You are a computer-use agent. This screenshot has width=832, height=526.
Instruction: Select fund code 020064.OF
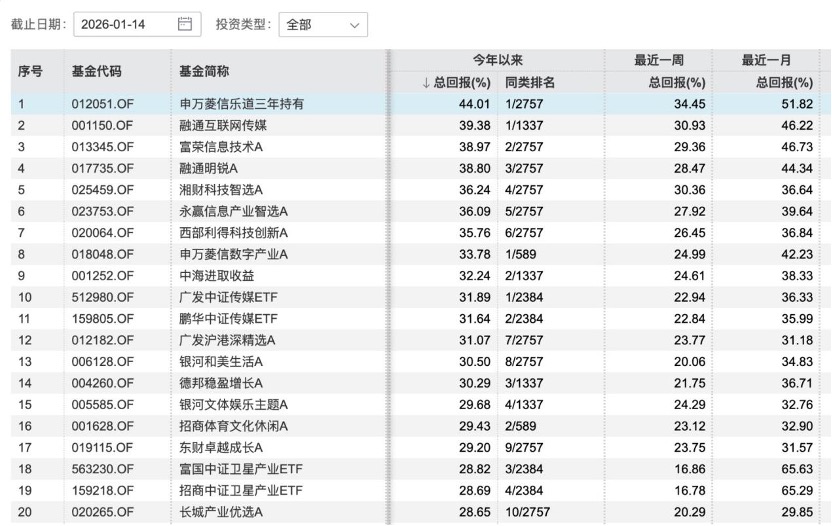coord(102,232)
